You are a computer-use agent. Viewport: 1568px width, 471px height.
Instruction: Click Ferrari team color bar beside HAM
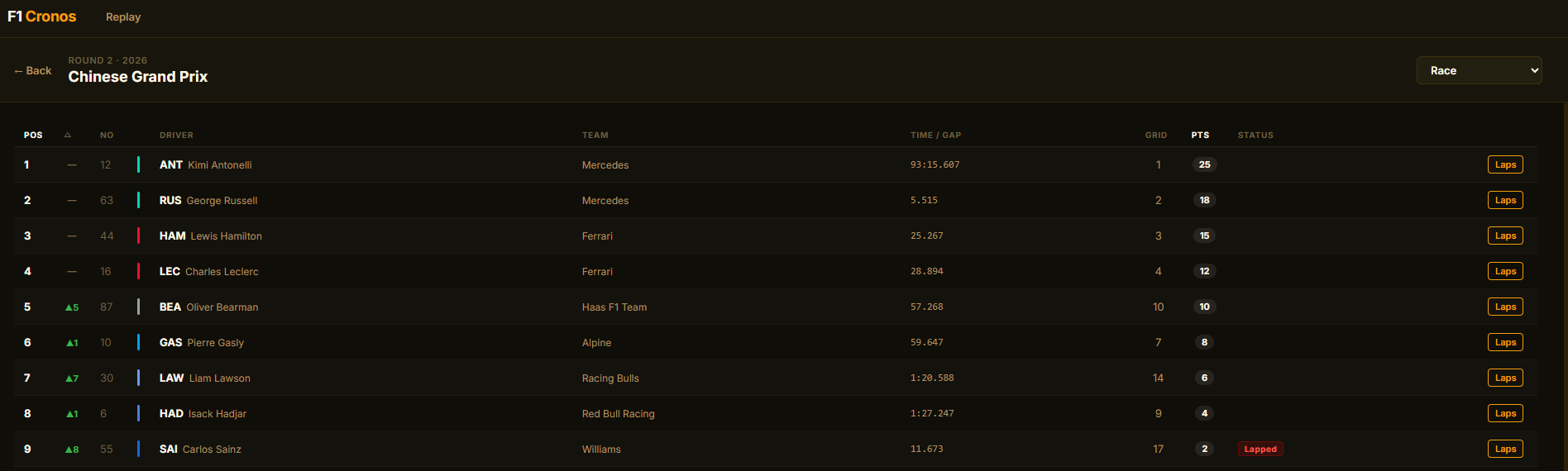(x=138, y=235)
